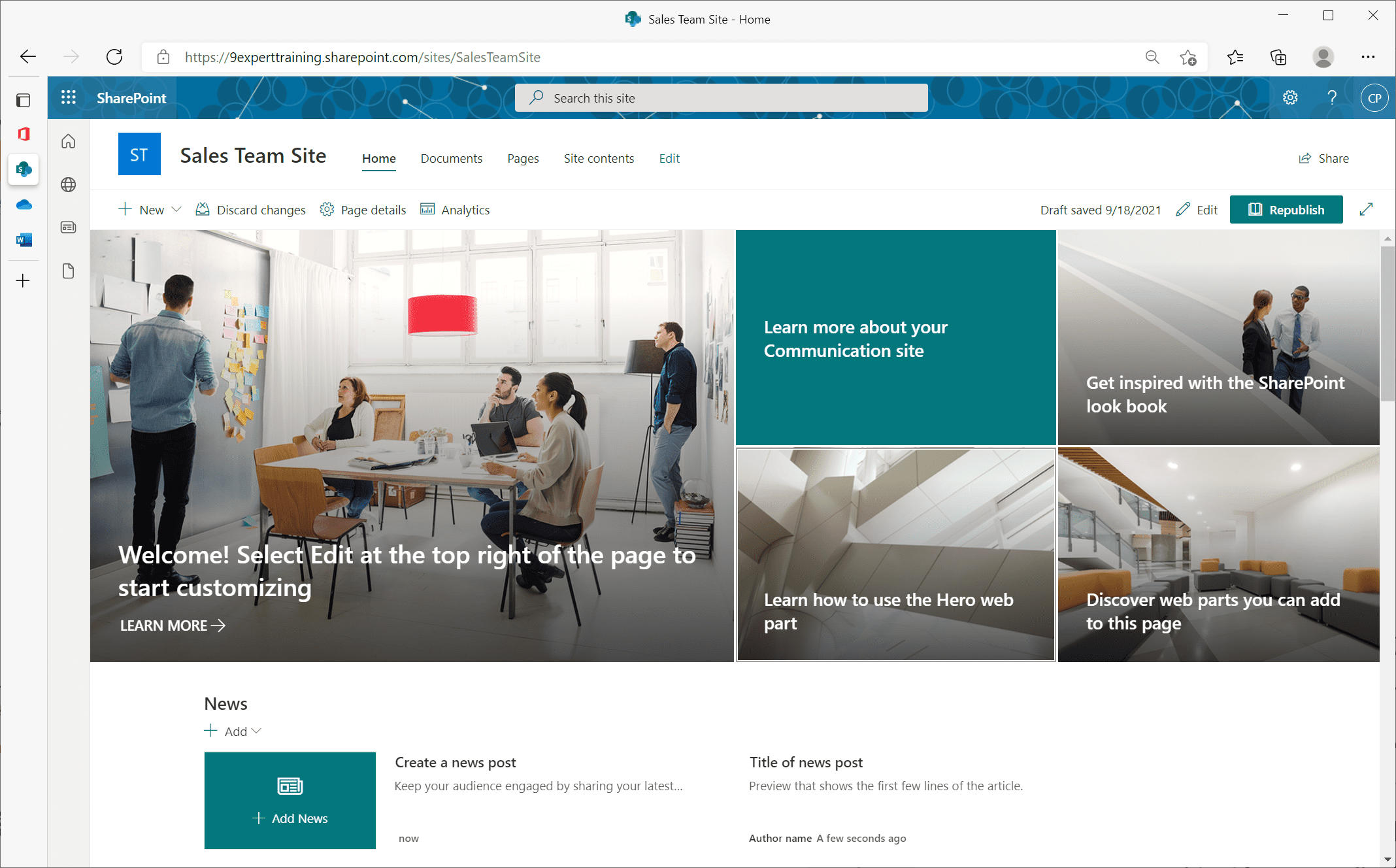Click the Settings gear icon in top bar
The height and width of the screenshot is (868, 1396).
tap(1290, 97)
